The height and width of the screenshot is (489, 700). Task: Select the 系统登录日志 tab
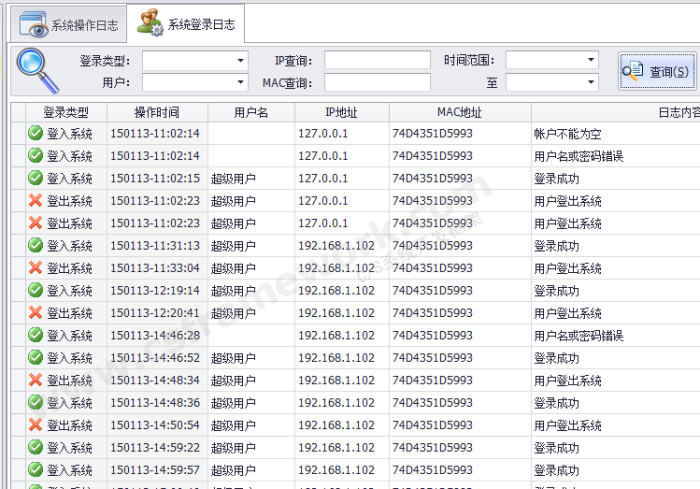tap(186, 24)
